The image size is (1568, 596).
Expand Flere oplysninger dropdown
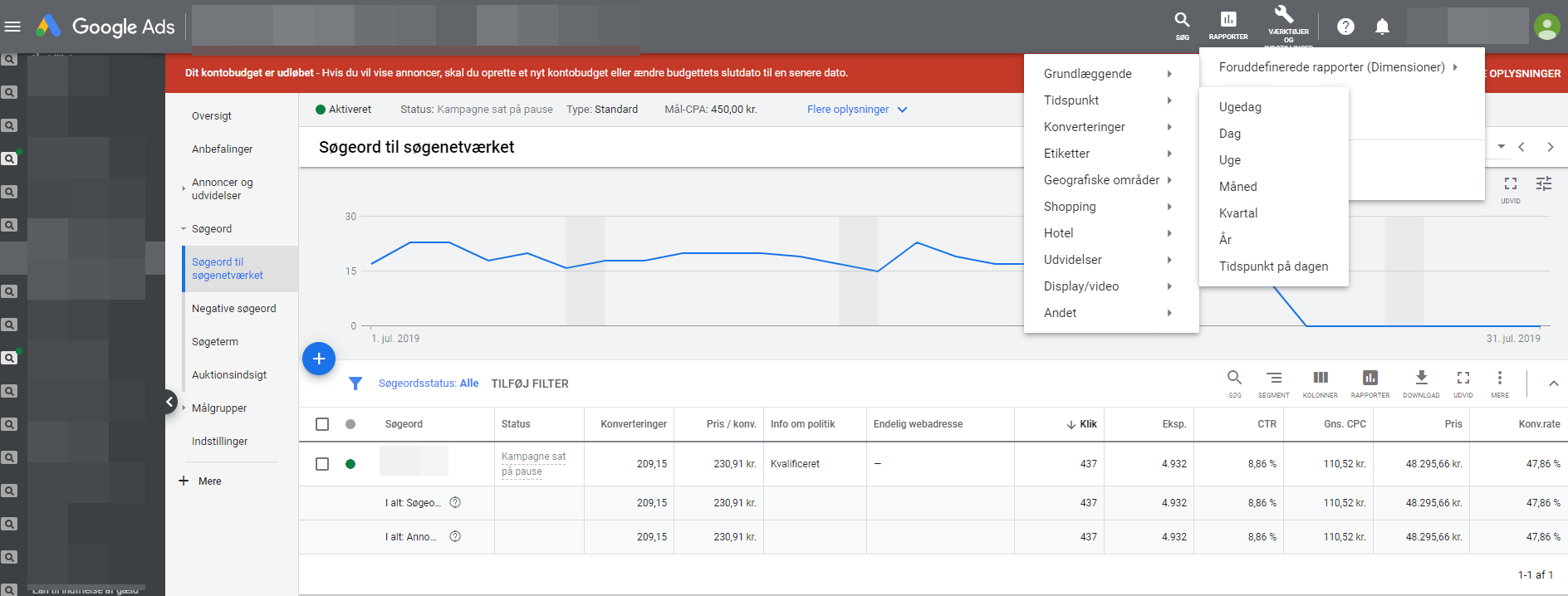point(857,110)
